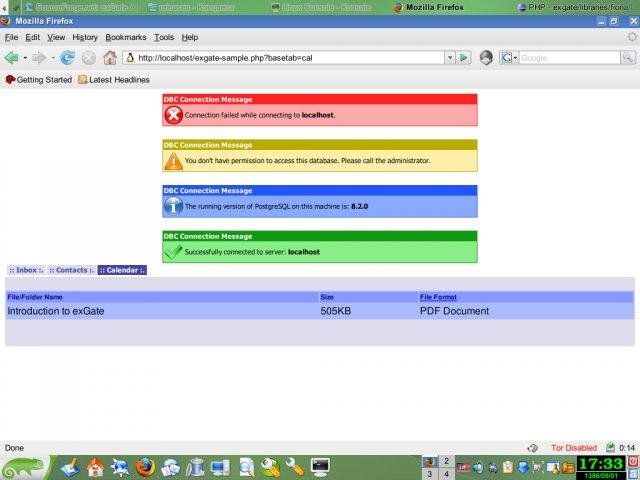Click the volume speaker tray icon
Viewport: 640px width, 480px height.
(478, 467)
